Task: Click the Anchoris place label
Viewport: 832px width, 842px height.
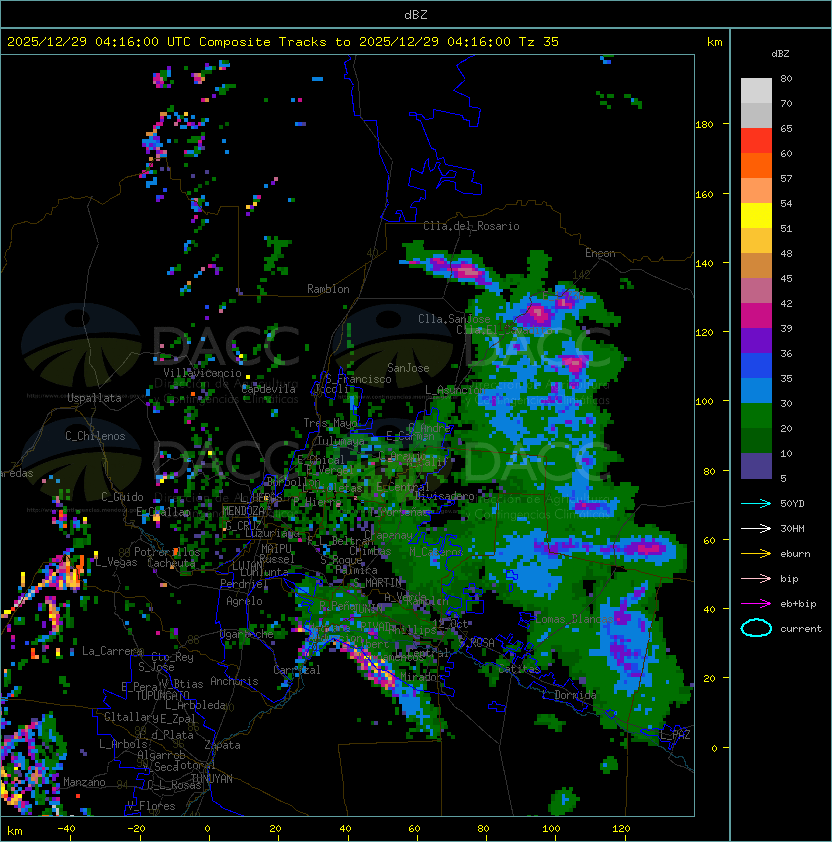Action: point(234,681)
